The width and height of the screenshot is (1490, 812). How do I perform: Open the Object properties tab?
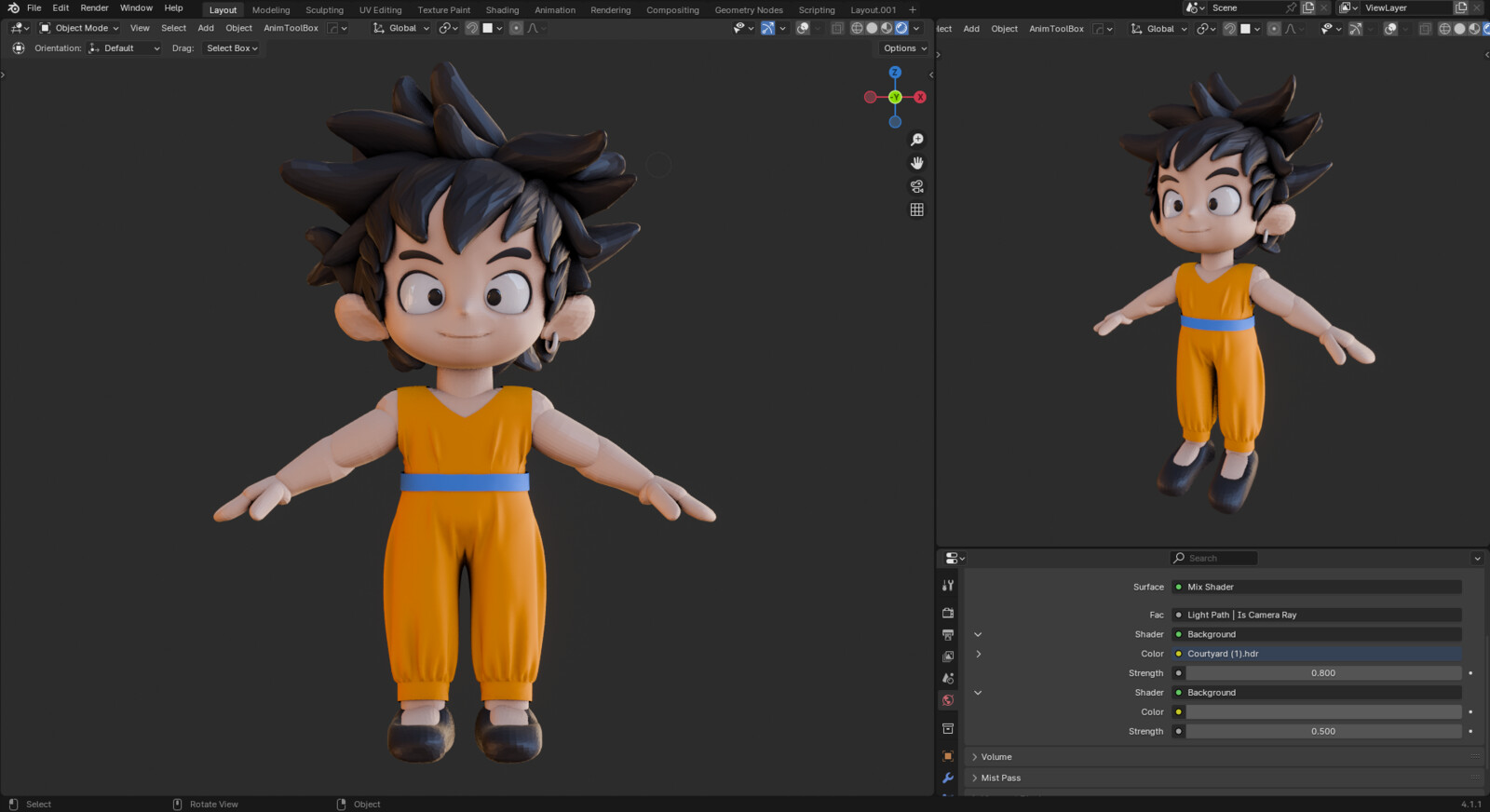(948, 756)
